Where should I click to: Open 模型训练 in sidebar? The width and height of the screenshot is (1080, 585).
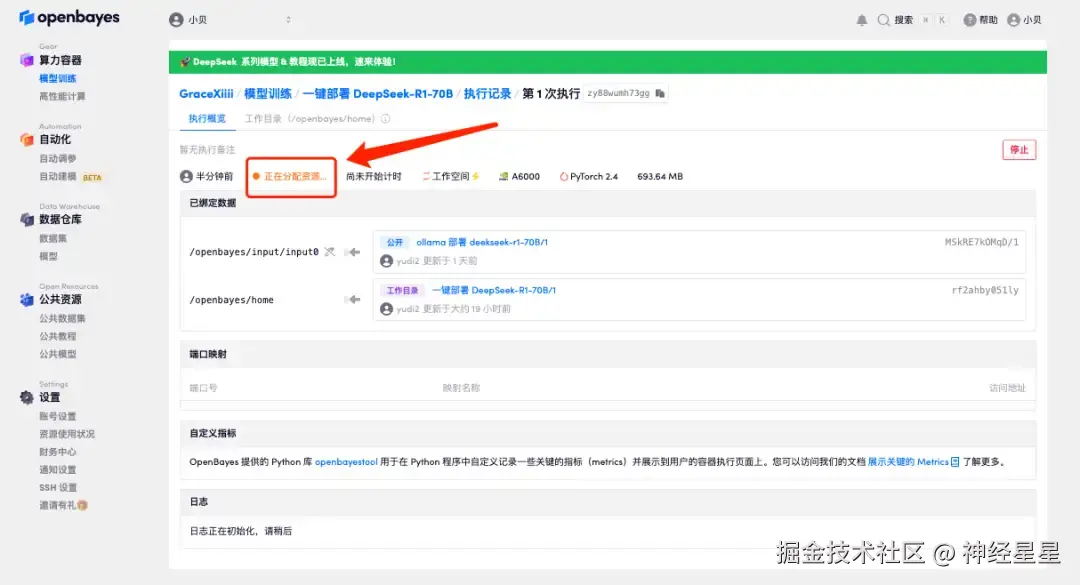click(58, 79)
